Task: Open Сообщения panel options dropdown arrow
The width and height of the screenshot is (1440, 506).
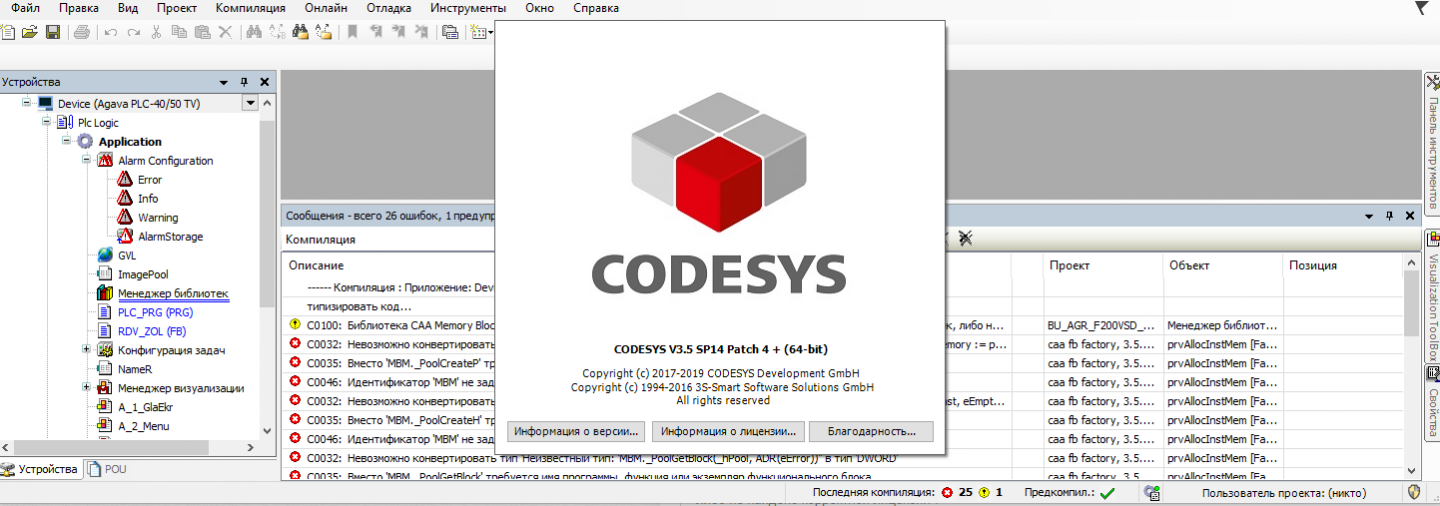Action: [1368, 215]
